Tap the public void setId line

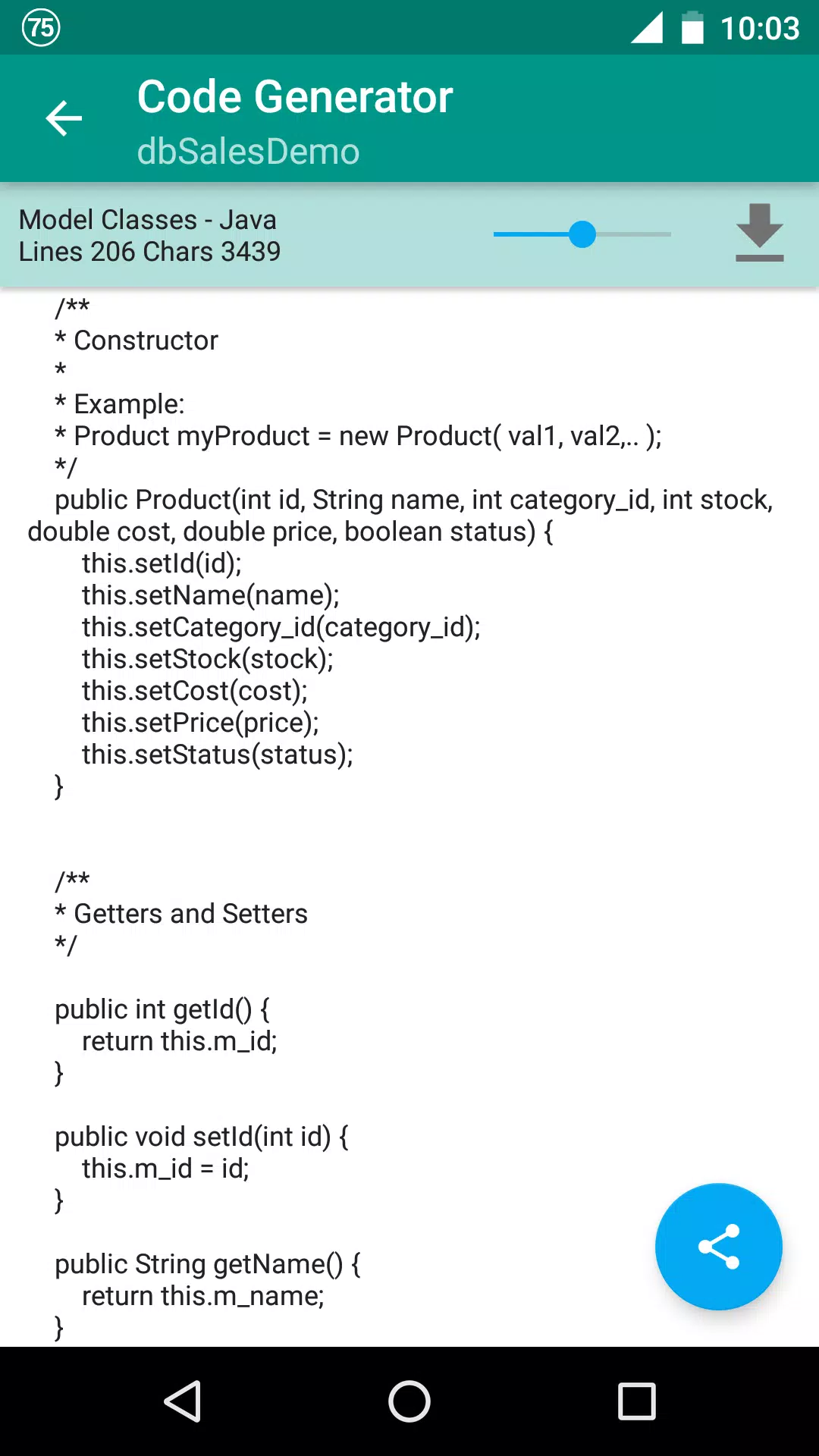tap(202, 1137)
